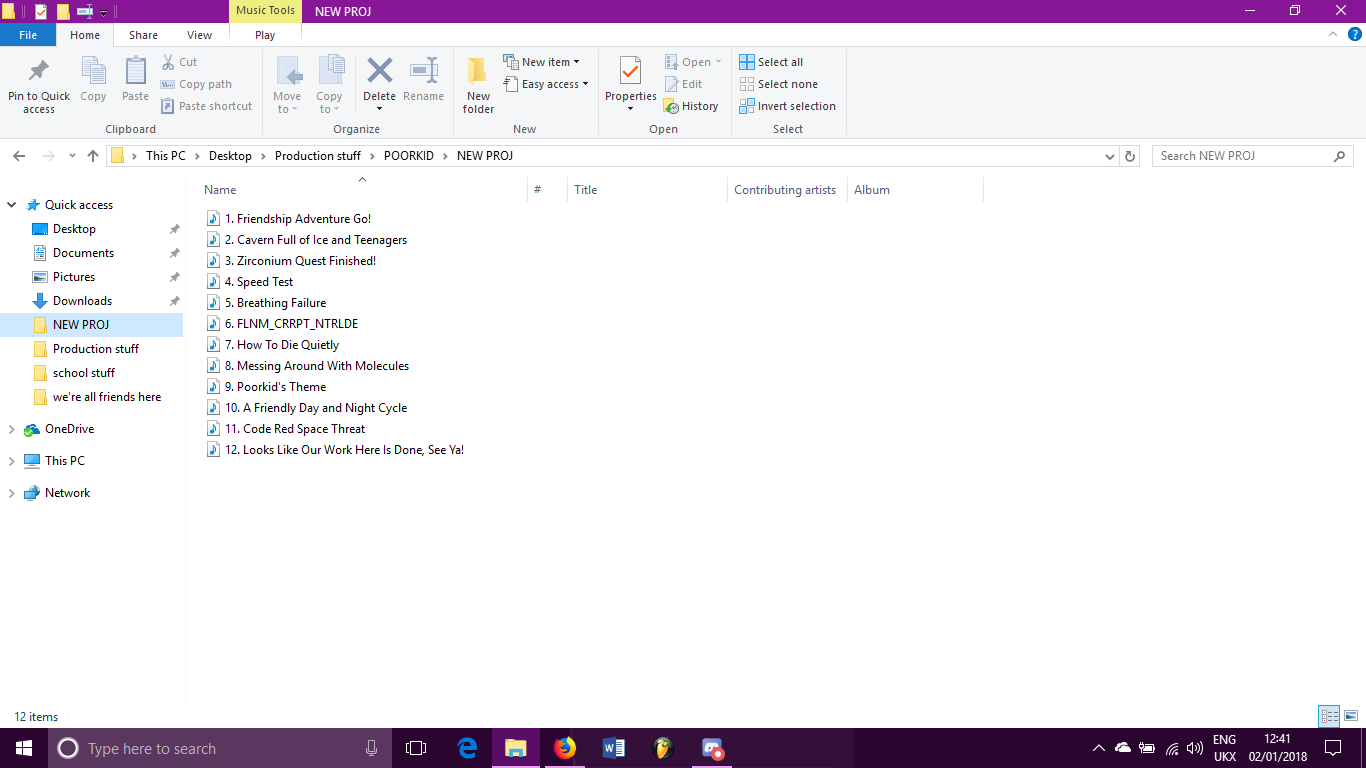This screenshot has width=1366, height=768.
Task: Click the Copy ribbon icon
Action: pos(93,80)
